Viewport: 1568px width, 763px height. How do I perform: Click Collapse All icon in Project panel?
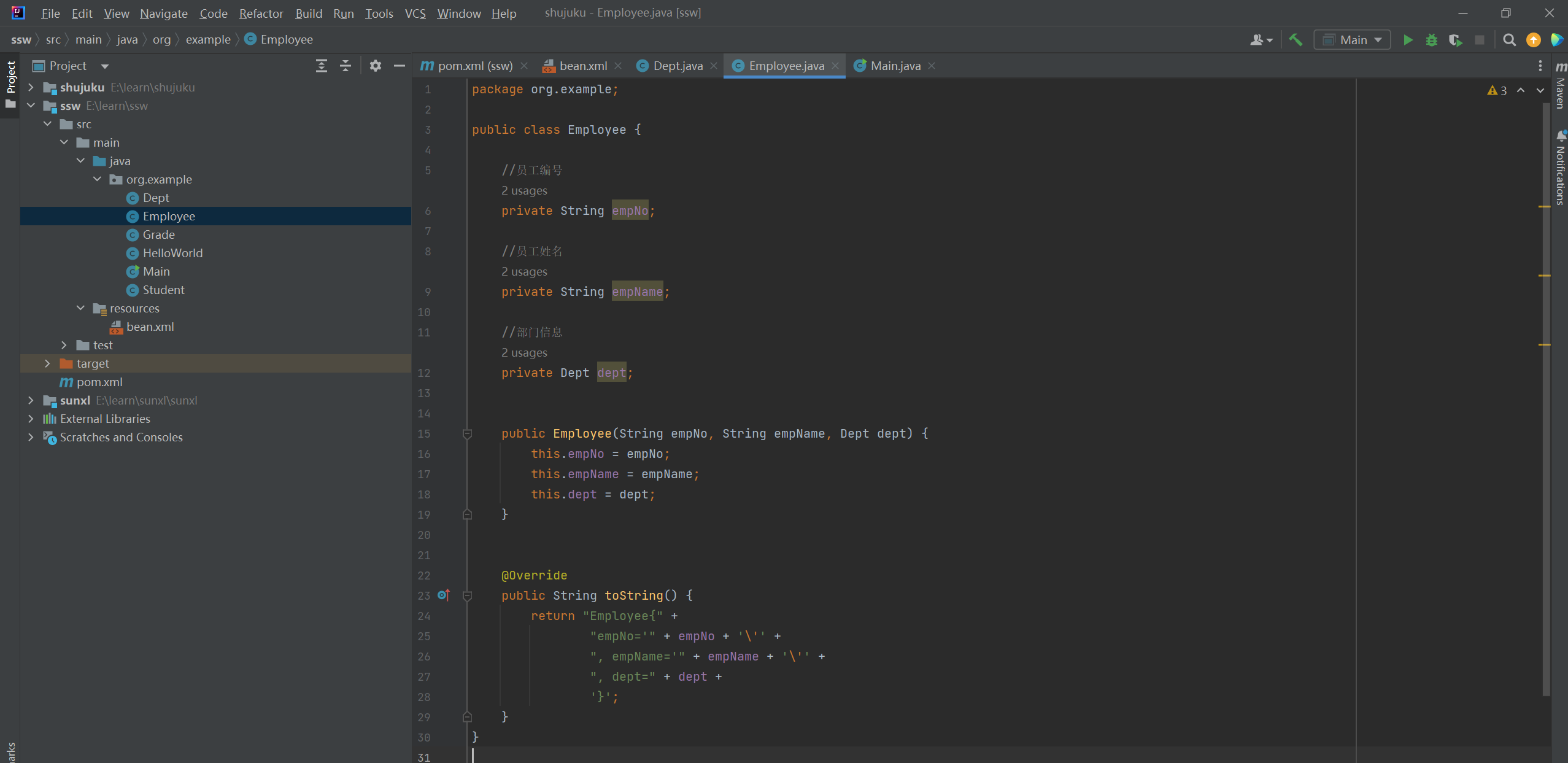pos(346,66)
